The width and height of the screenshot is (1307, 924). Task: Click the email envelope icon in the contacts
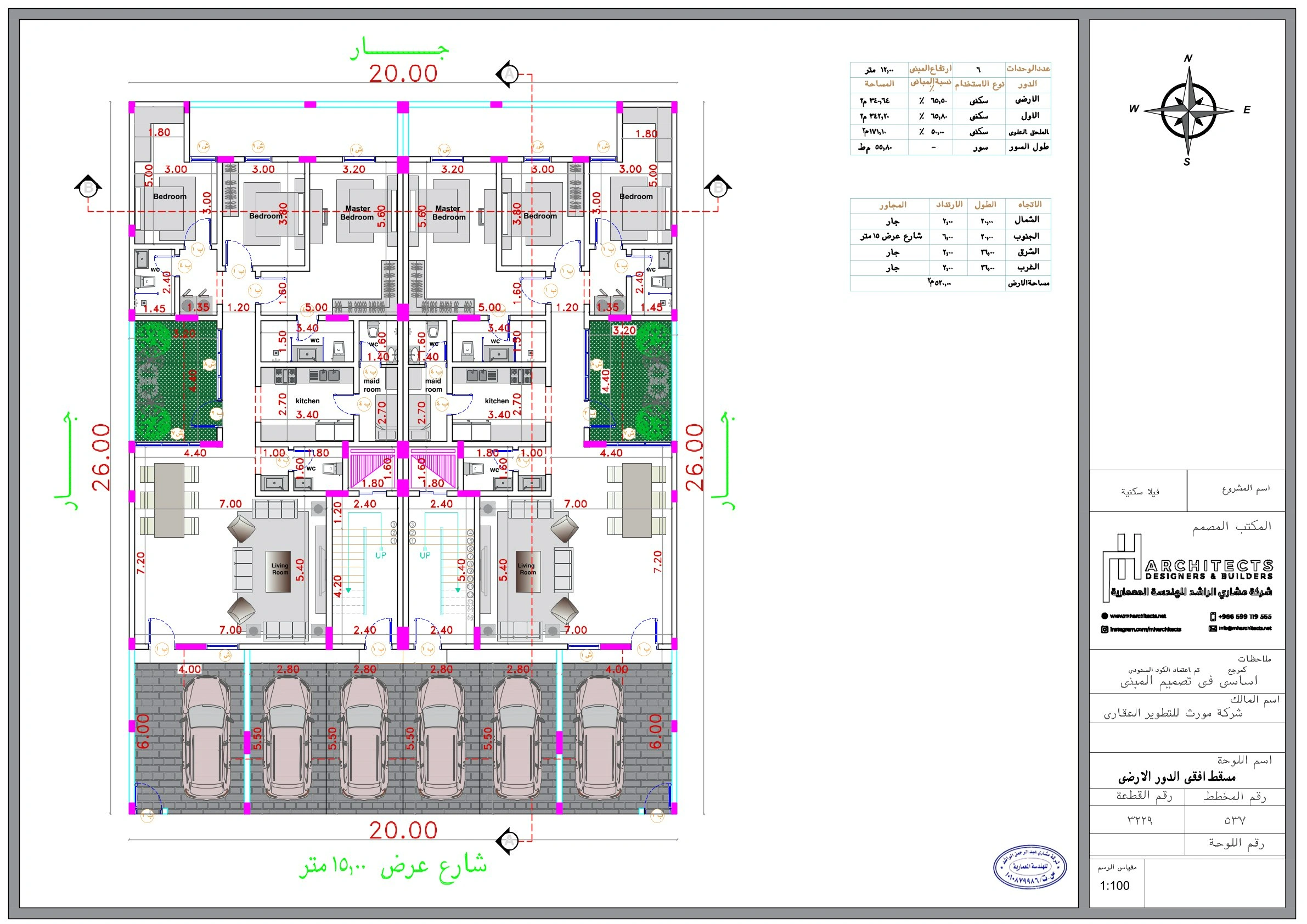coord(1213,628)
